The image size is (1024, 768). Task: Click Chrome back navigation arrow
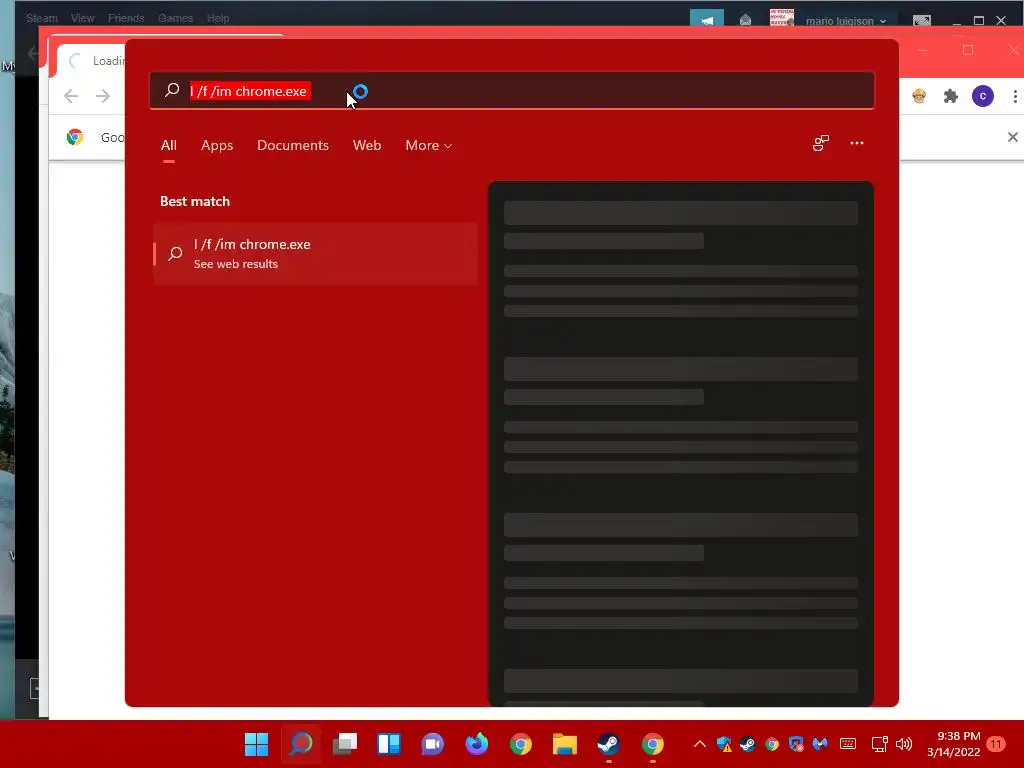pyautogui.click(x=71, y=96)
